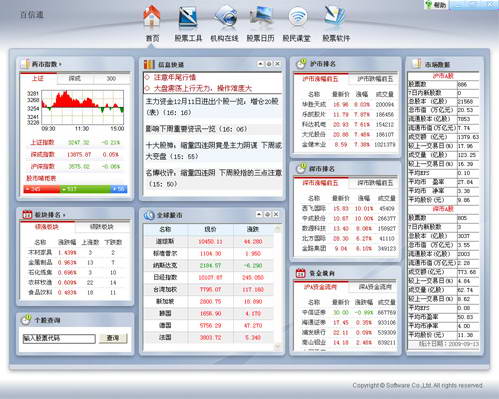Click the 深市排名 clock icon
The width and height of the screenshot is (499, 399).
tap(301, 168)
